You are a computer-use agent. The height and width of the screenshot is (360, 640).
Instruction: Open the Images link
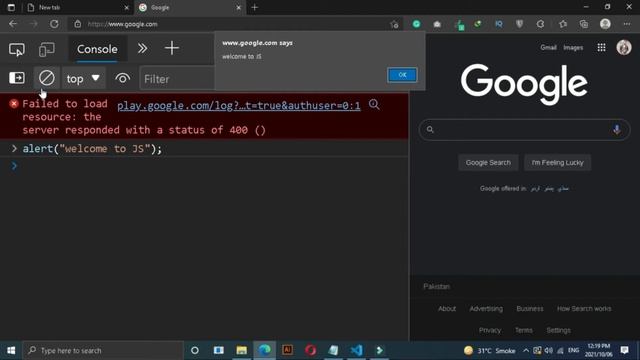(x=573, y=47)
